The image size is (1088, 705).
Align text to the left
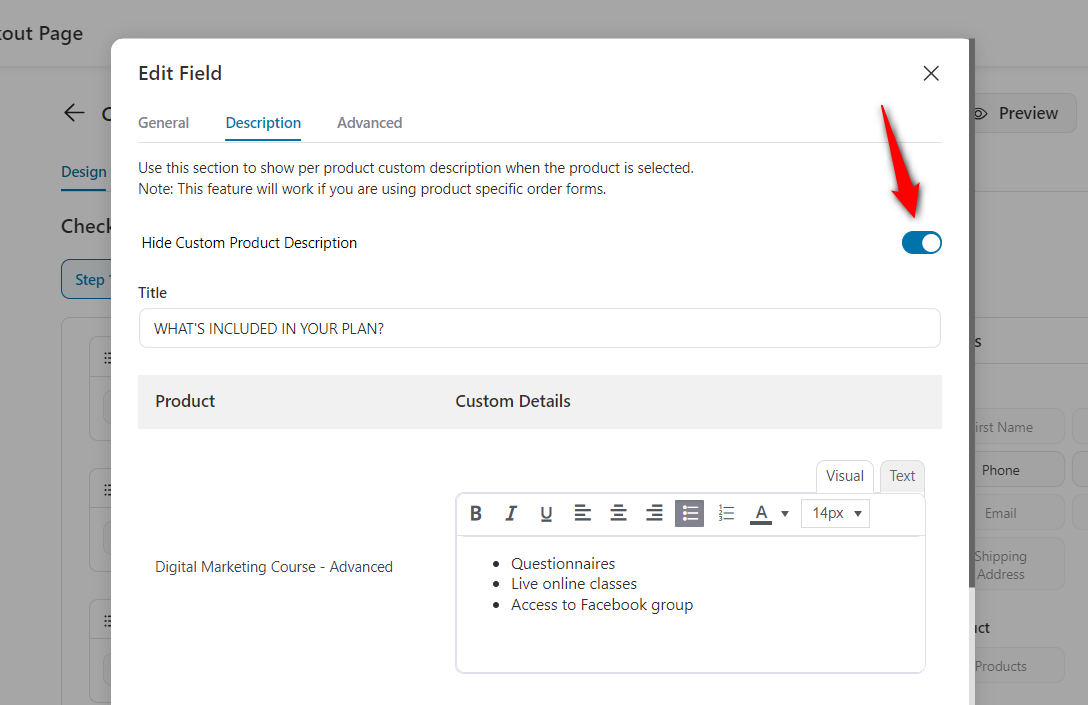(x=583, y=513)
